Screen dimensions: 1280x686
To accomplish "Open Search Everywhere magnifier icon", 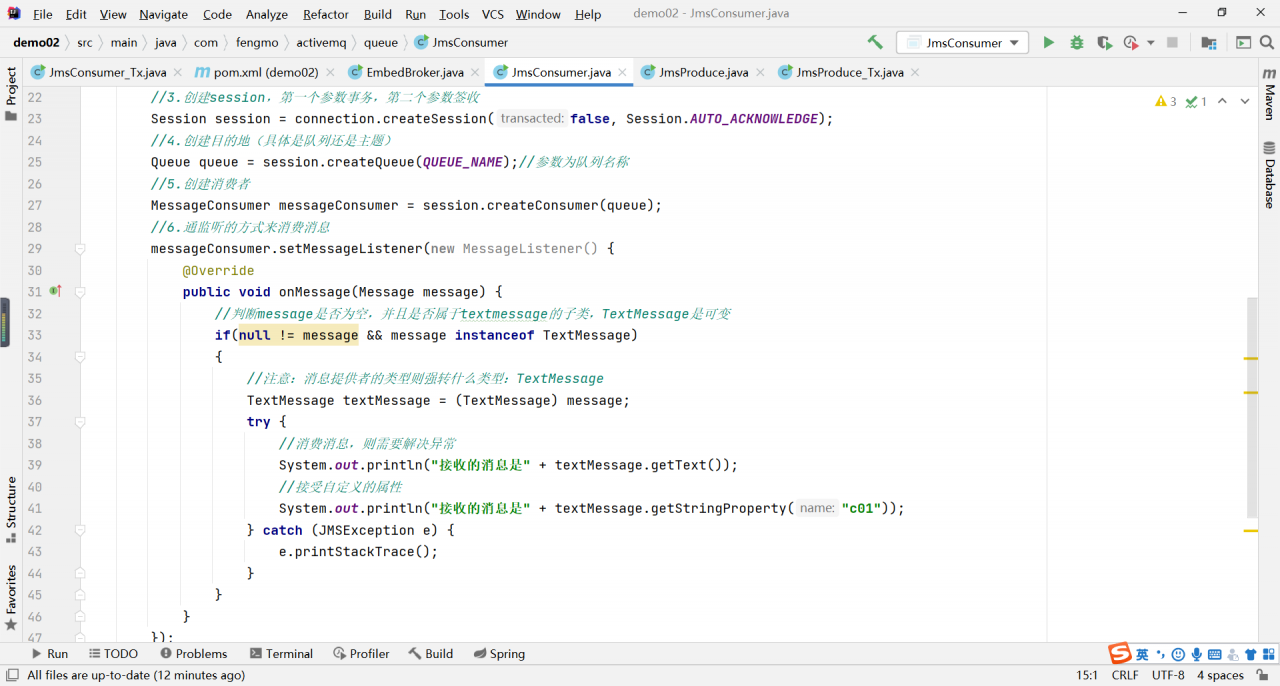I will [1269, 43].
